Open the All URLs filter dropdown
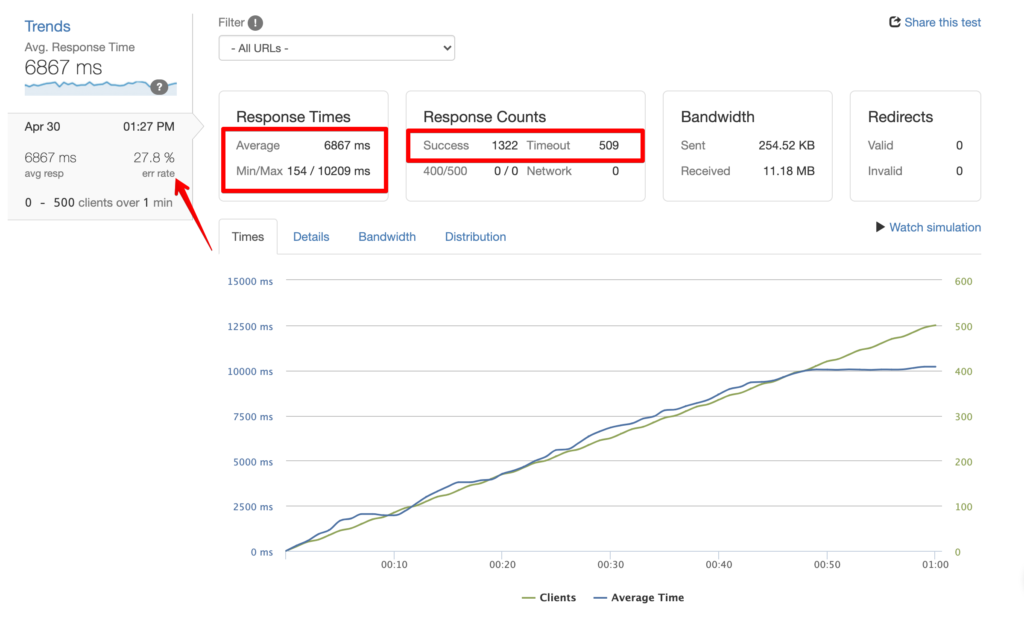The image size is (1024, 626). tap(336, 47)
